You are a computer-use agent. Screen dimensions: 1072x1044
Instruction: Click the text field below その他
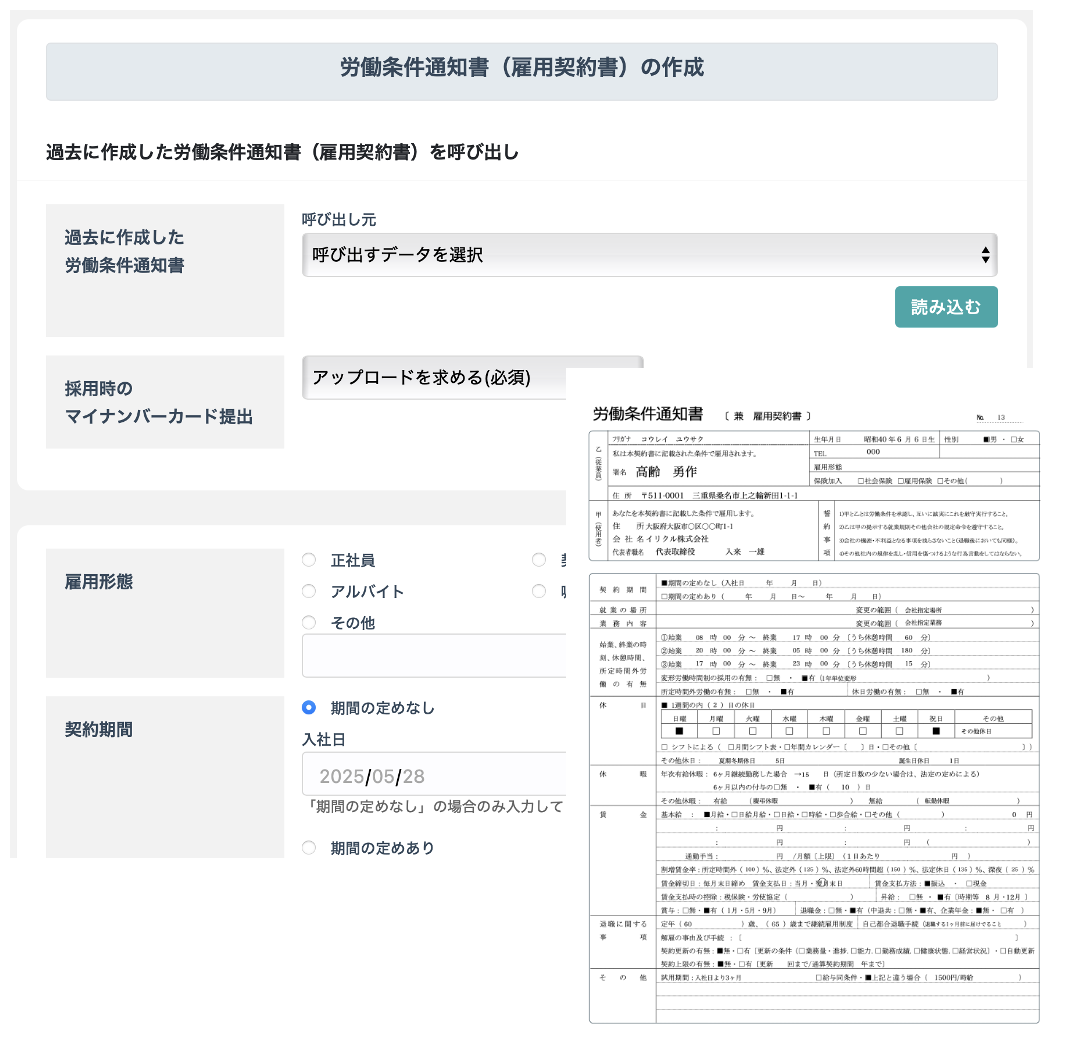pos(434,656)
